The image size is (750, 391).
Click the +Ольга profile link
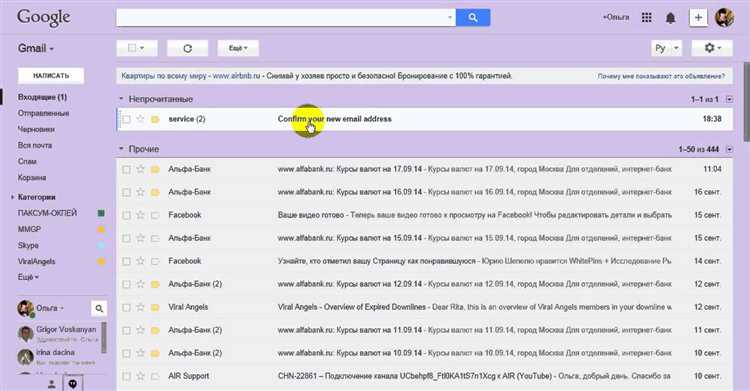coord(616,17)
